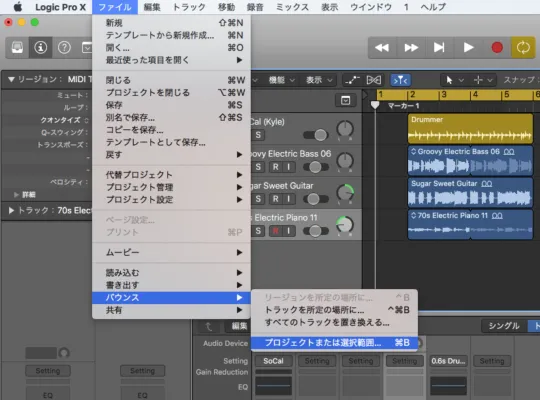540x400 pixels.
Task: Record-enable Groovy Electric Bass 06 track
Action: 276,167
